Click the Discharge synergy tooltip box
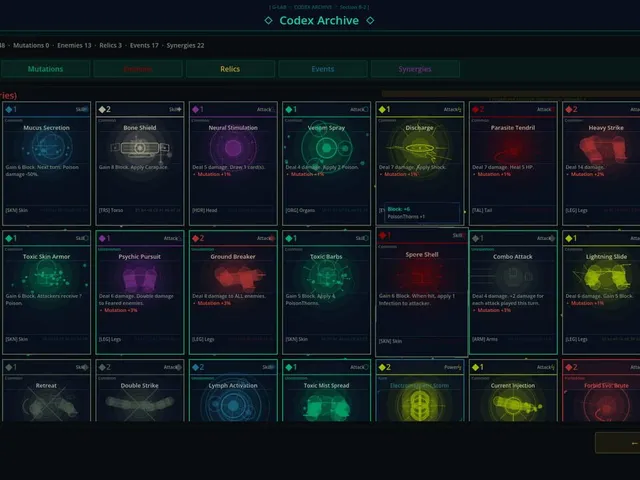 coord(422,213)
